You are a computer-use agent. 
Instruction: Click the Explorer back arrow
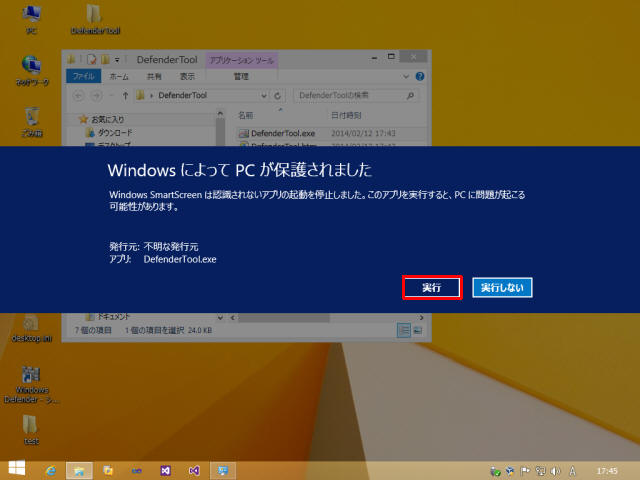click(78, 96)
